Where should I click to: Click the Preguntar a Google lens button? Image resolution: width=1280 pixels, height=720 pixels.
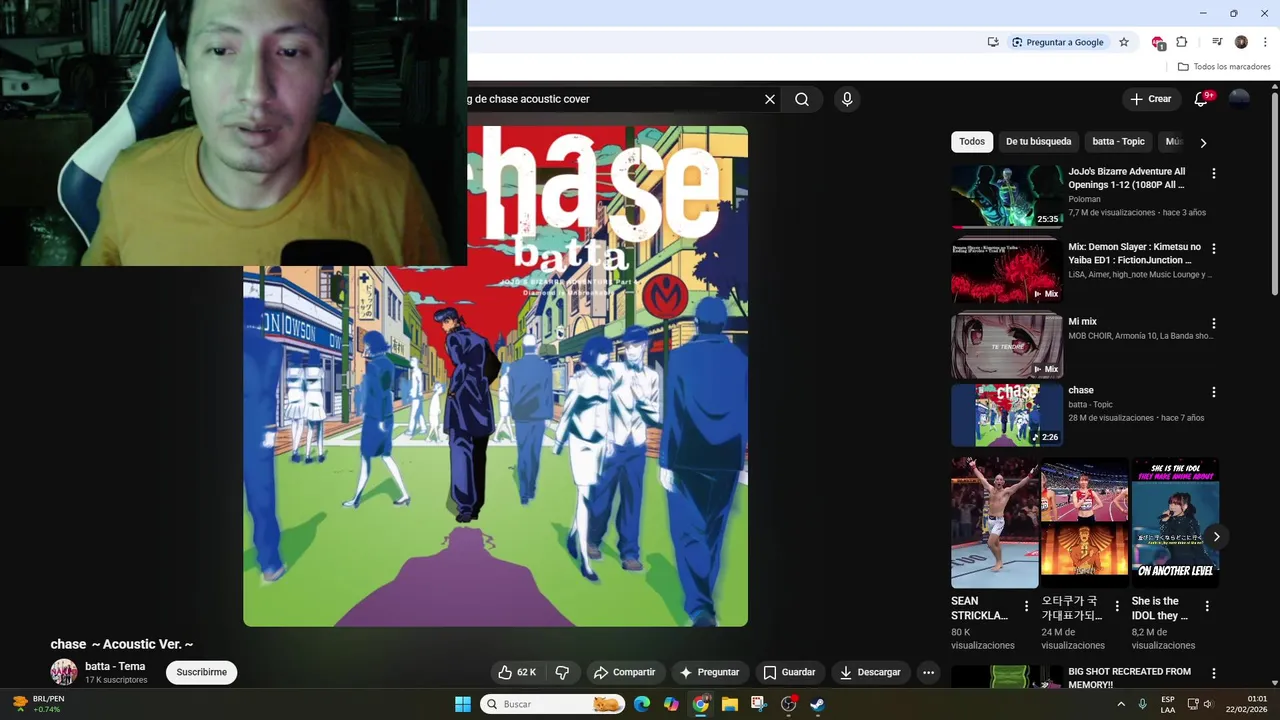click(x=1057, y=42)
